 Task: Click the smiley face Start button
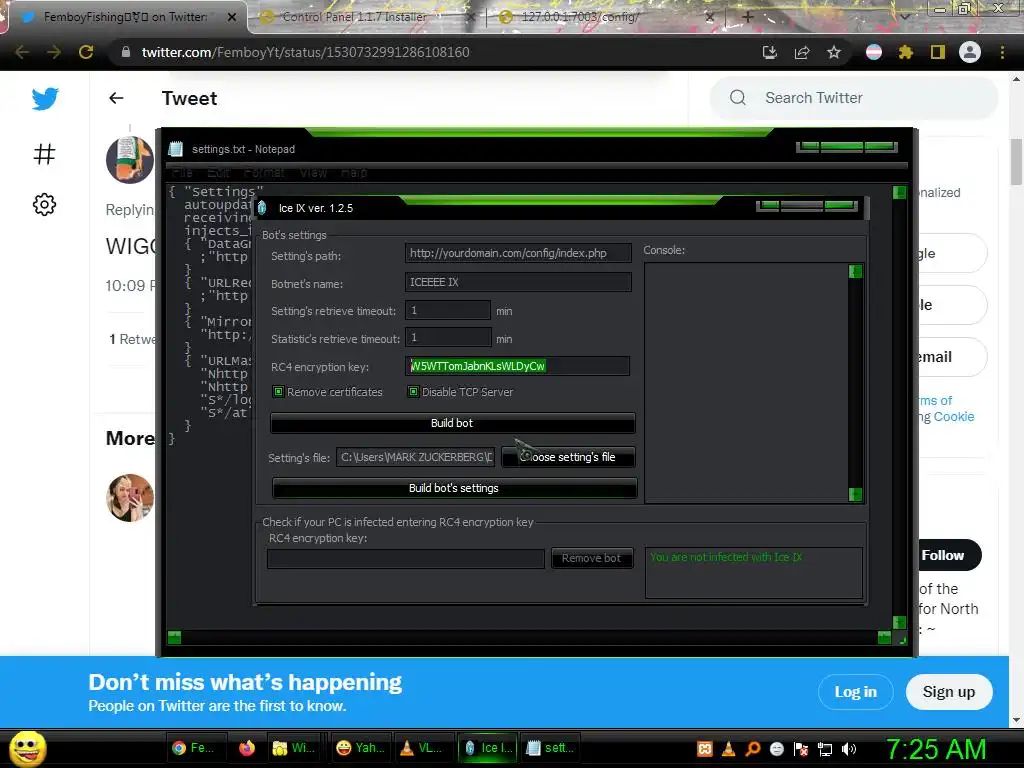pos(27,748)
